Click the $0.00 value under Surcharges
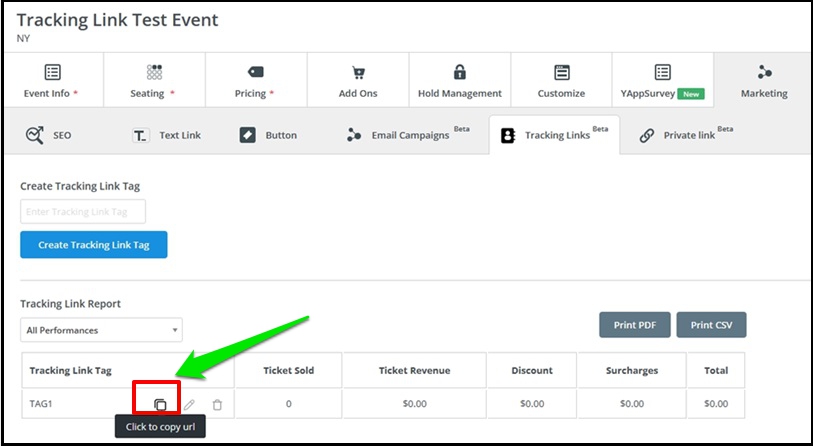Image resolution: width=813 pixels, height=446 pixels. point(632,404)
